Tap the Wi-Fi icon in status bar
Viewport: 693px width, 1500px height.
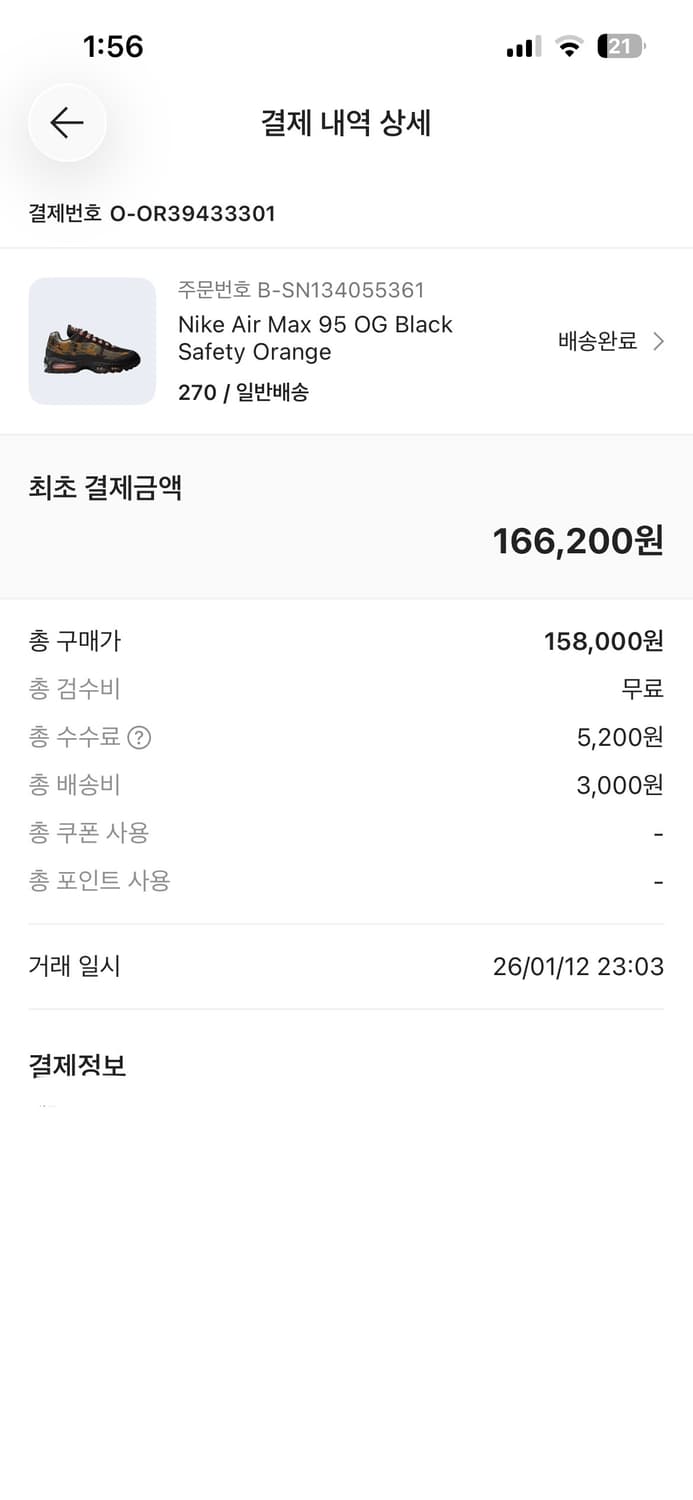(569, 45)
